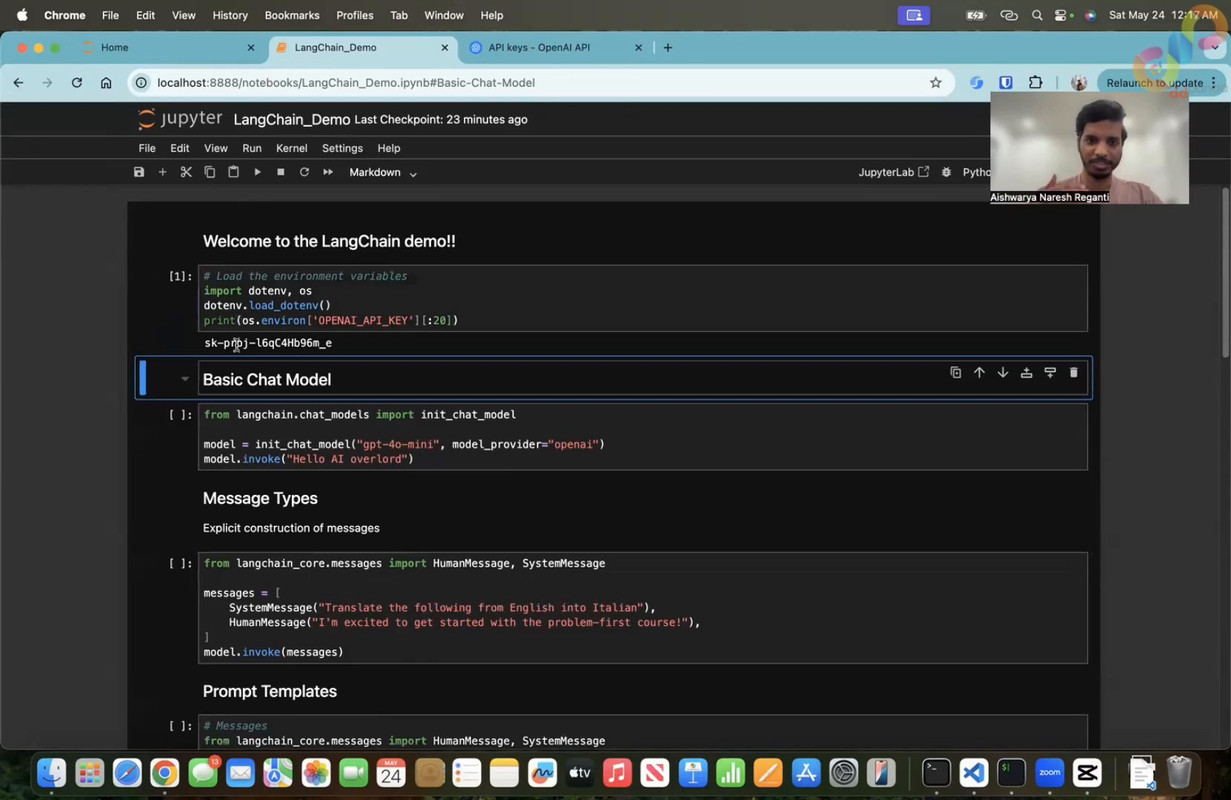Go back in browser history
The height and width of the screenshot is (800, 1231).
(18, 83)
